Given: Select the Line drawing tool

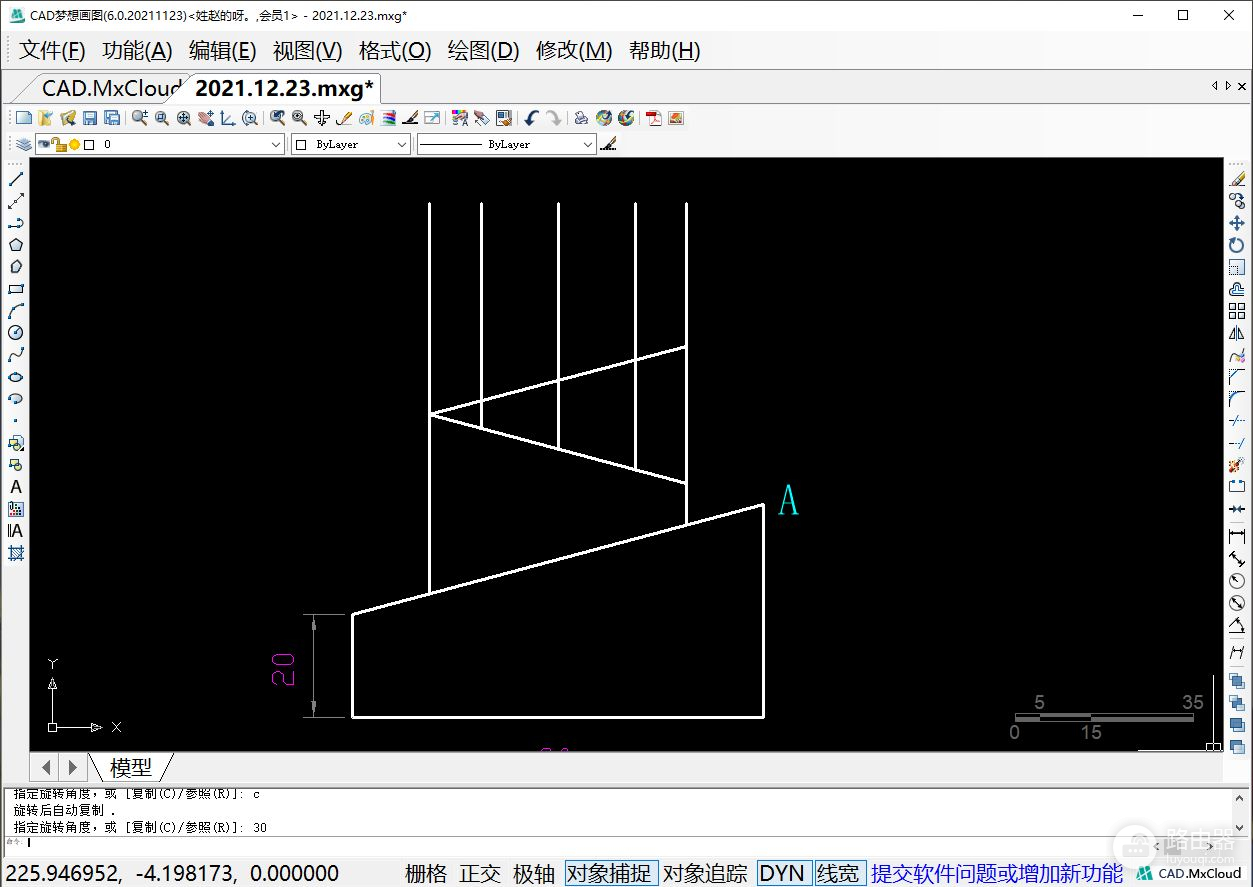Looking at the screenshot, I should click(16, 179).
